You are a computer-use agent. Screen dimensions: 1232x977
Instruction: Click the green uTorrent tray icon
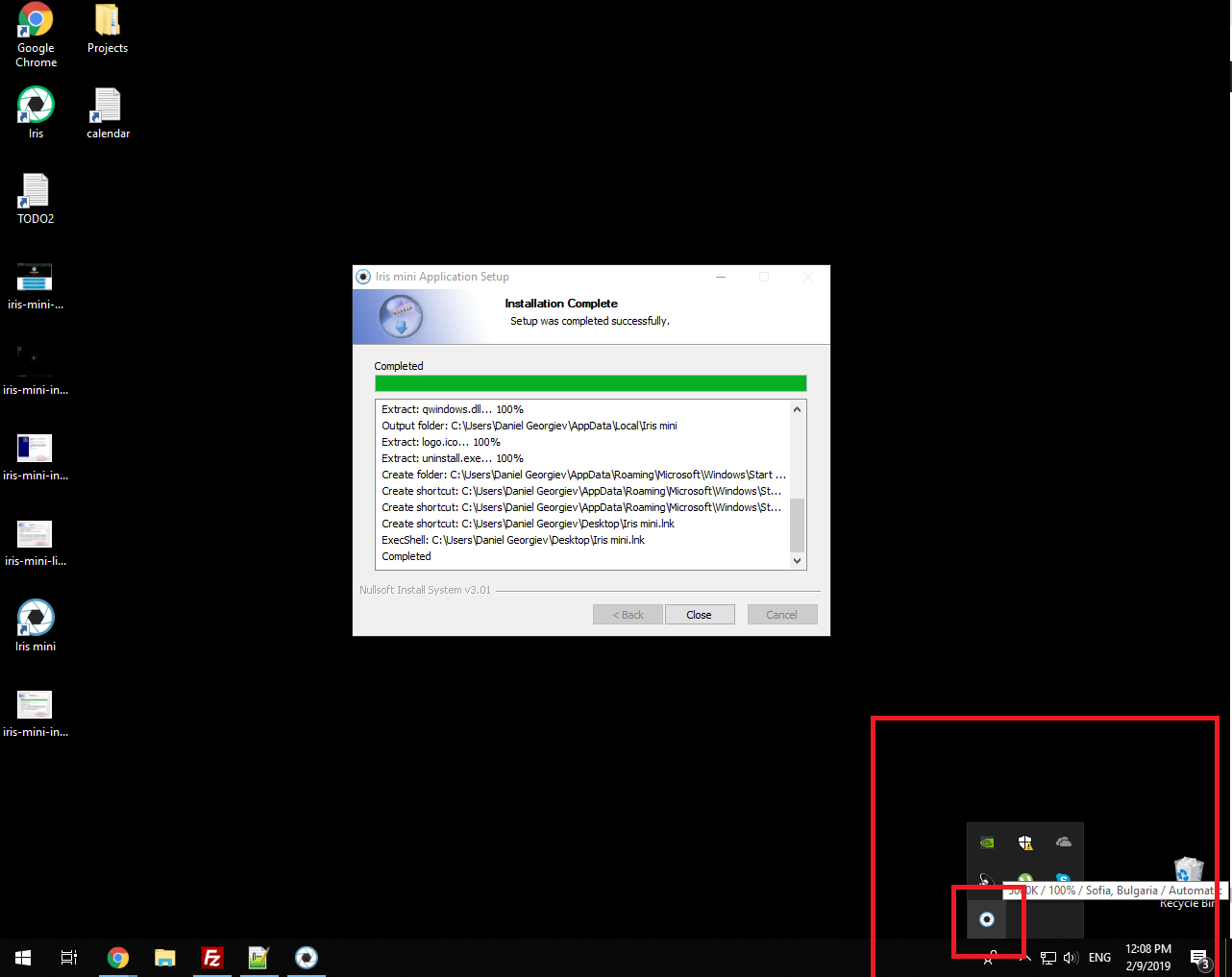[x=1025, y=877]
